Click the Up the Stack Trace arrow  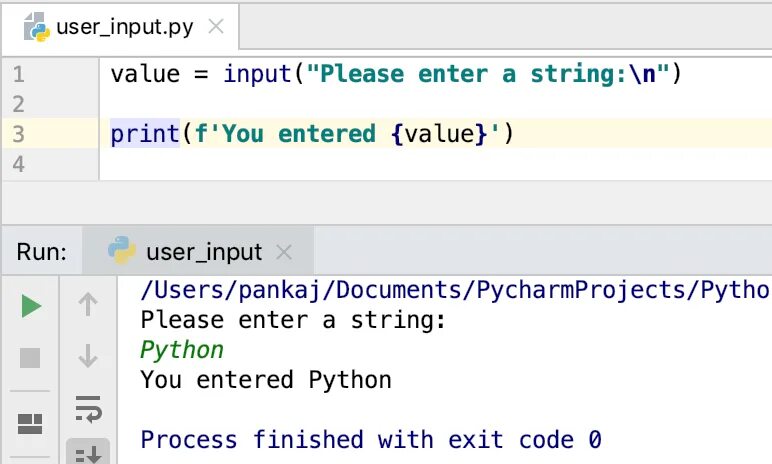tap(88, 305)
